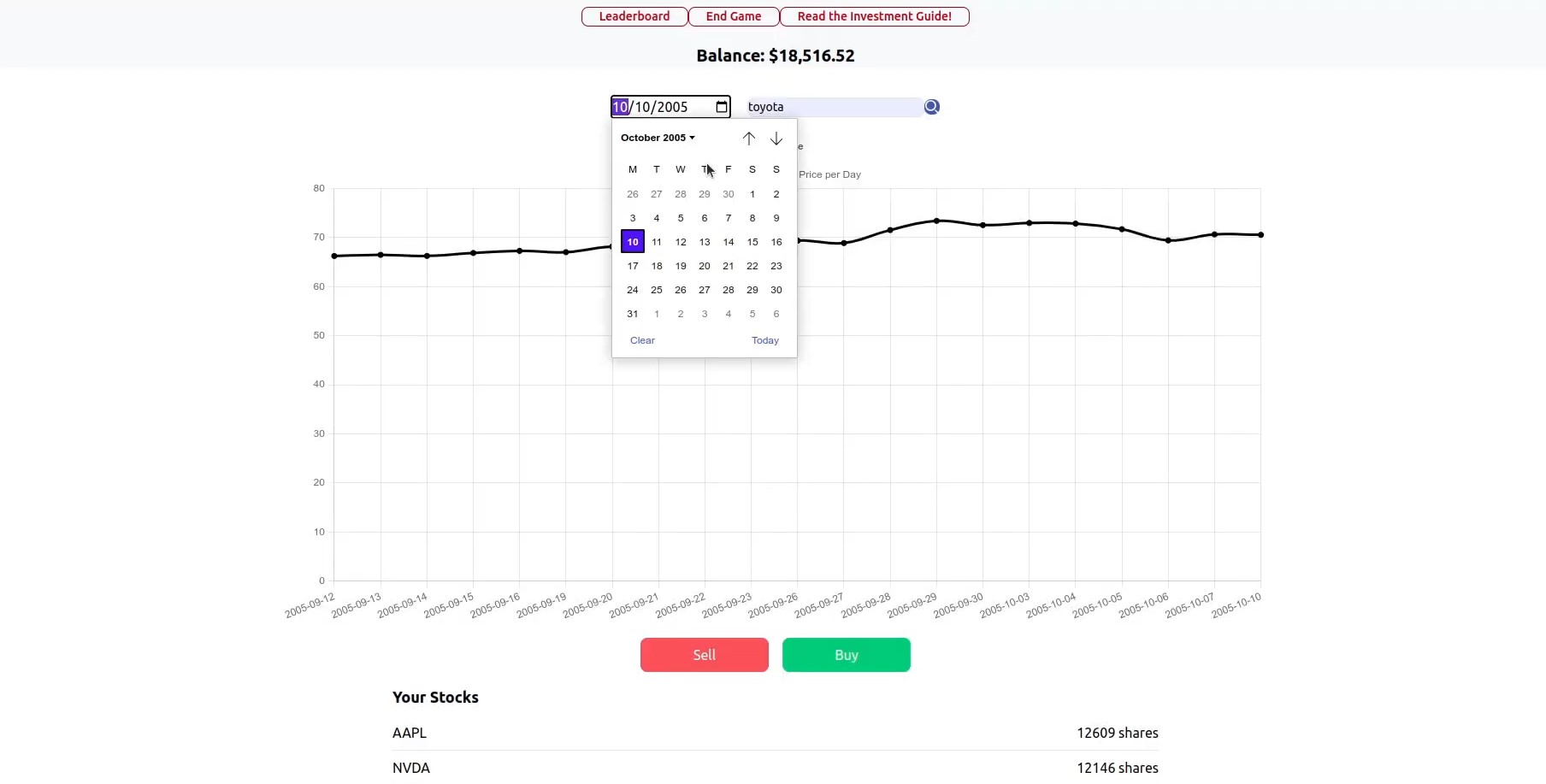Viewport: 1546px width, 784px height.
Task: Click the search magnifier icon
Action: pyautogui.click(x=932, y=107)
